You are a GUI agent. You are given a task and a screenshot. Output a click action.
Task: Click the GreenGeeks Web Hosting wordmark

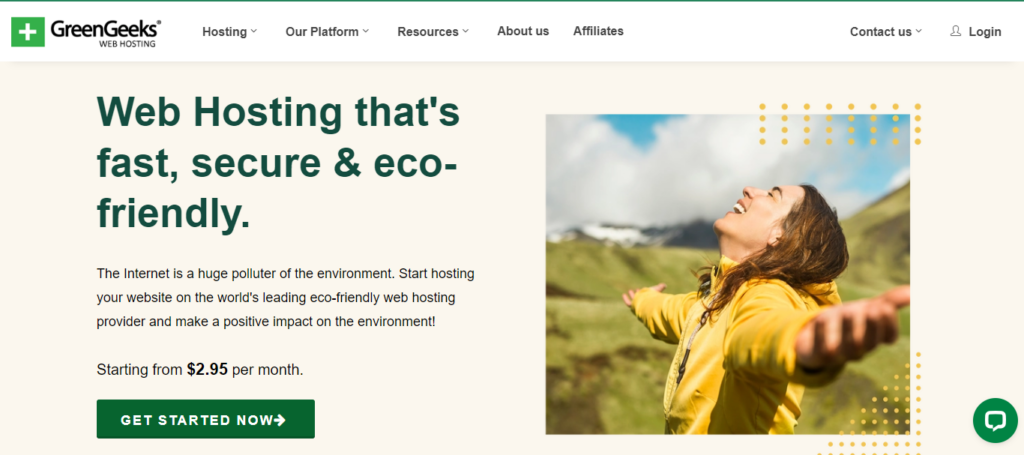[106, 32]
